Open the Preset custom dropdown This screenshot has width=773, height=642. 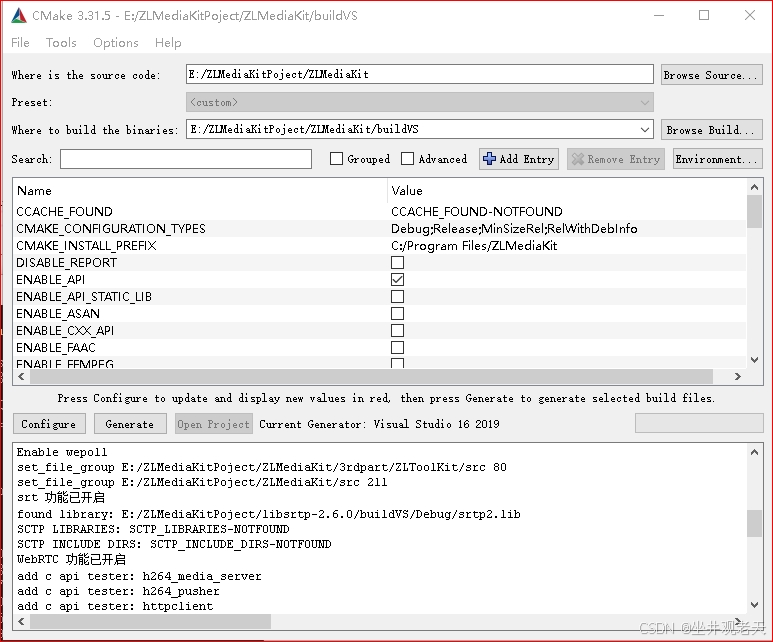[420, 103]
